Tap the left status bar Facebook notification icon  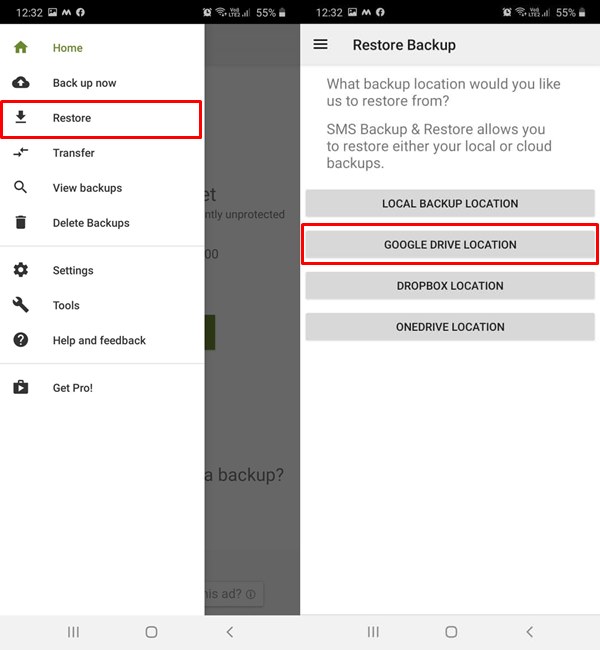pos(80,12)
